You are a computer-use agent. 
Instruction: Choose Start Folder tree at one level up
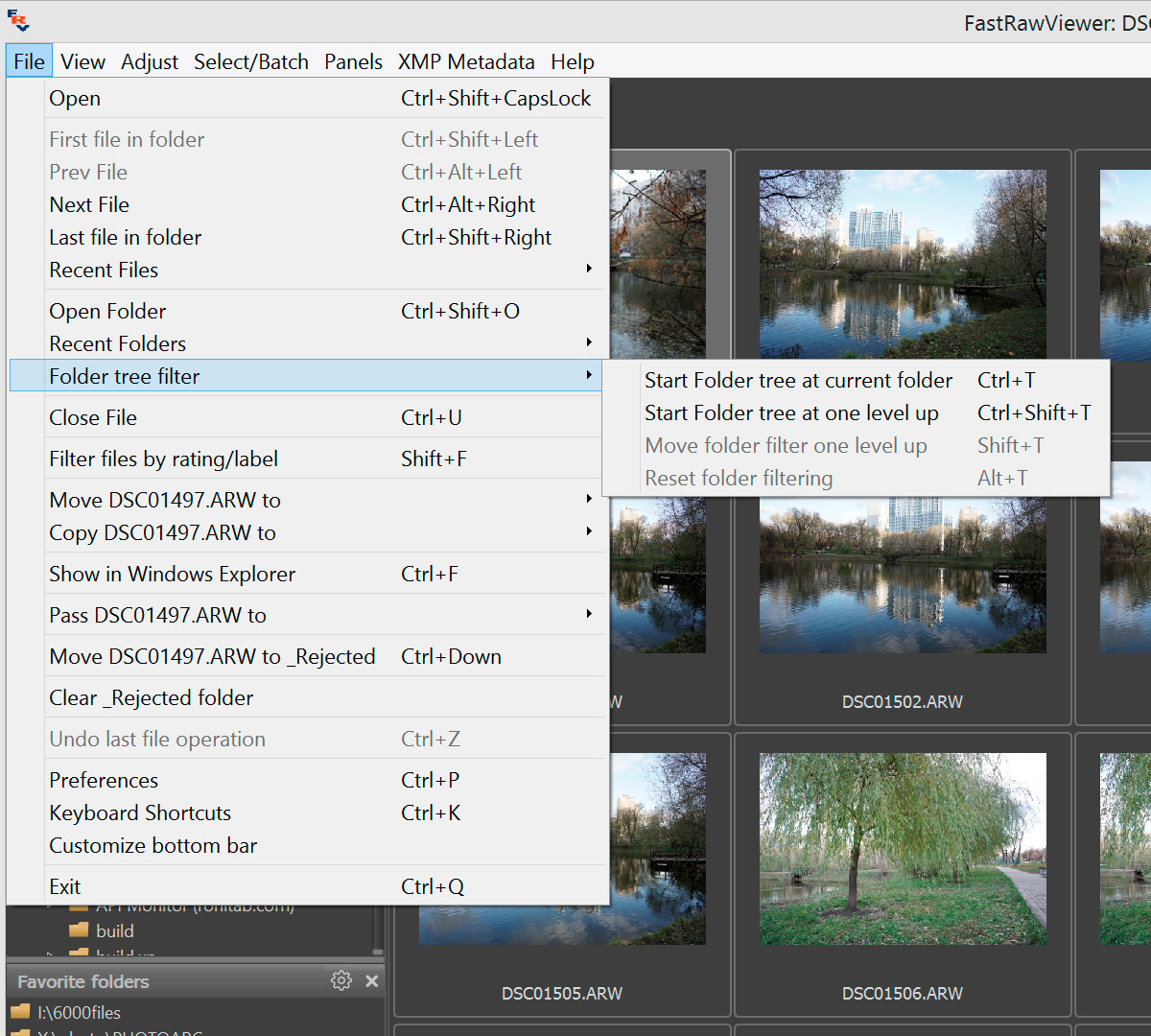791,413
